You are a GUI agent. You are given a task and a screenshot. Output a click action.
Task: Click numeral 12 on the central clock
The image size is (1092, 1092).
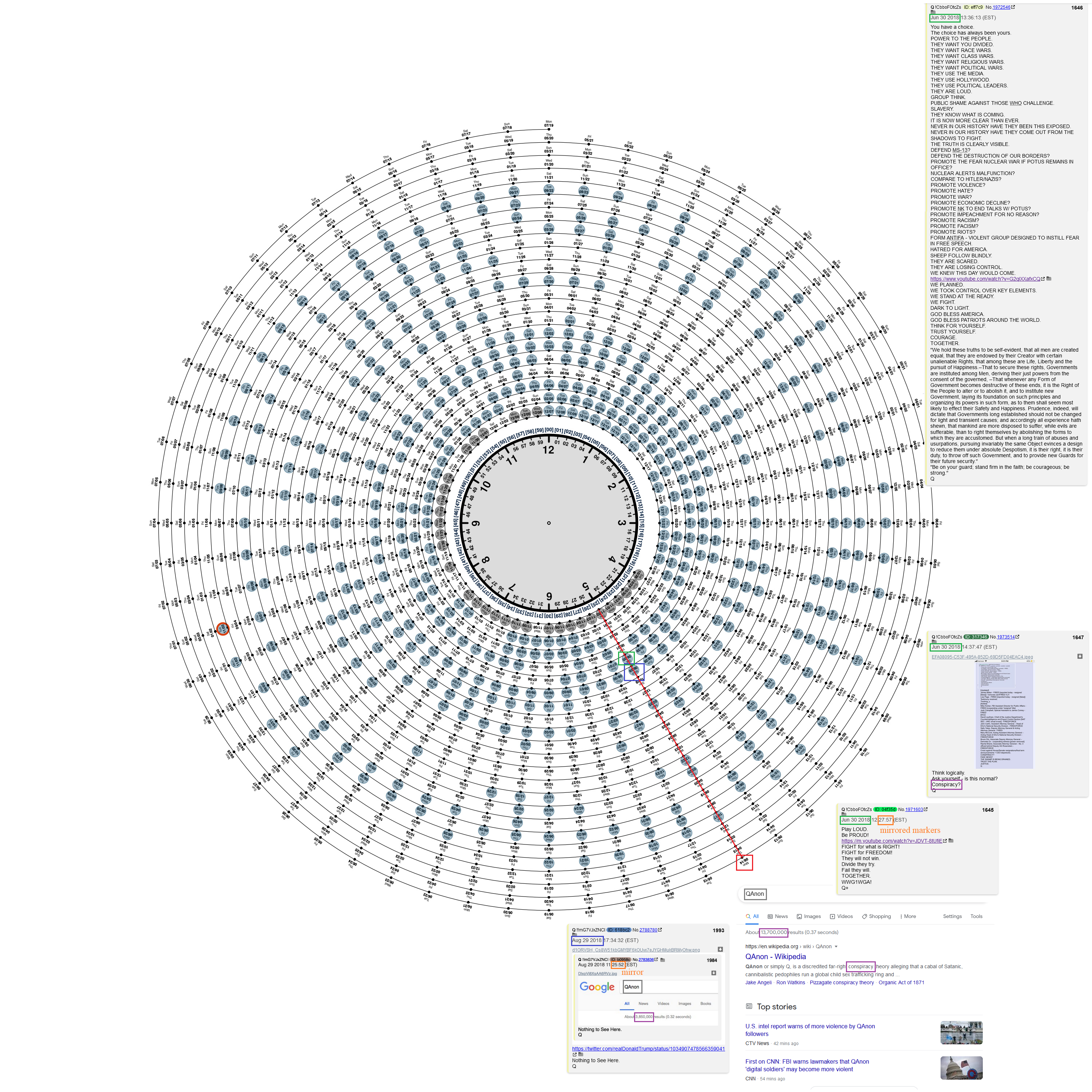tap(548, 450)
